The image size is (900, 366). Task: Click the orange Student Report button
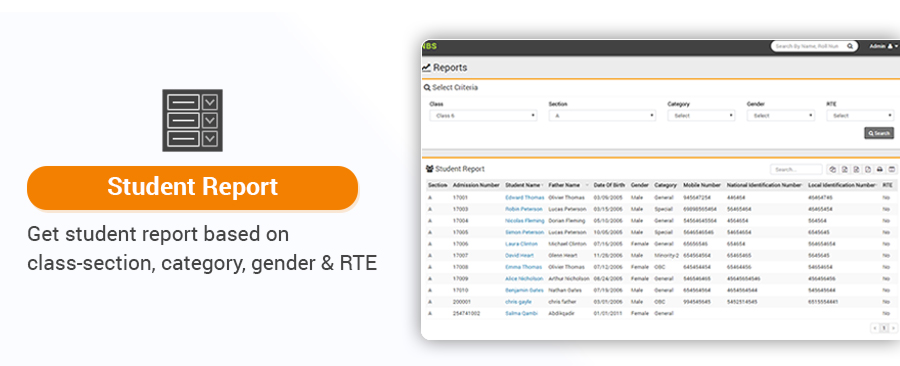click(192, 188)
